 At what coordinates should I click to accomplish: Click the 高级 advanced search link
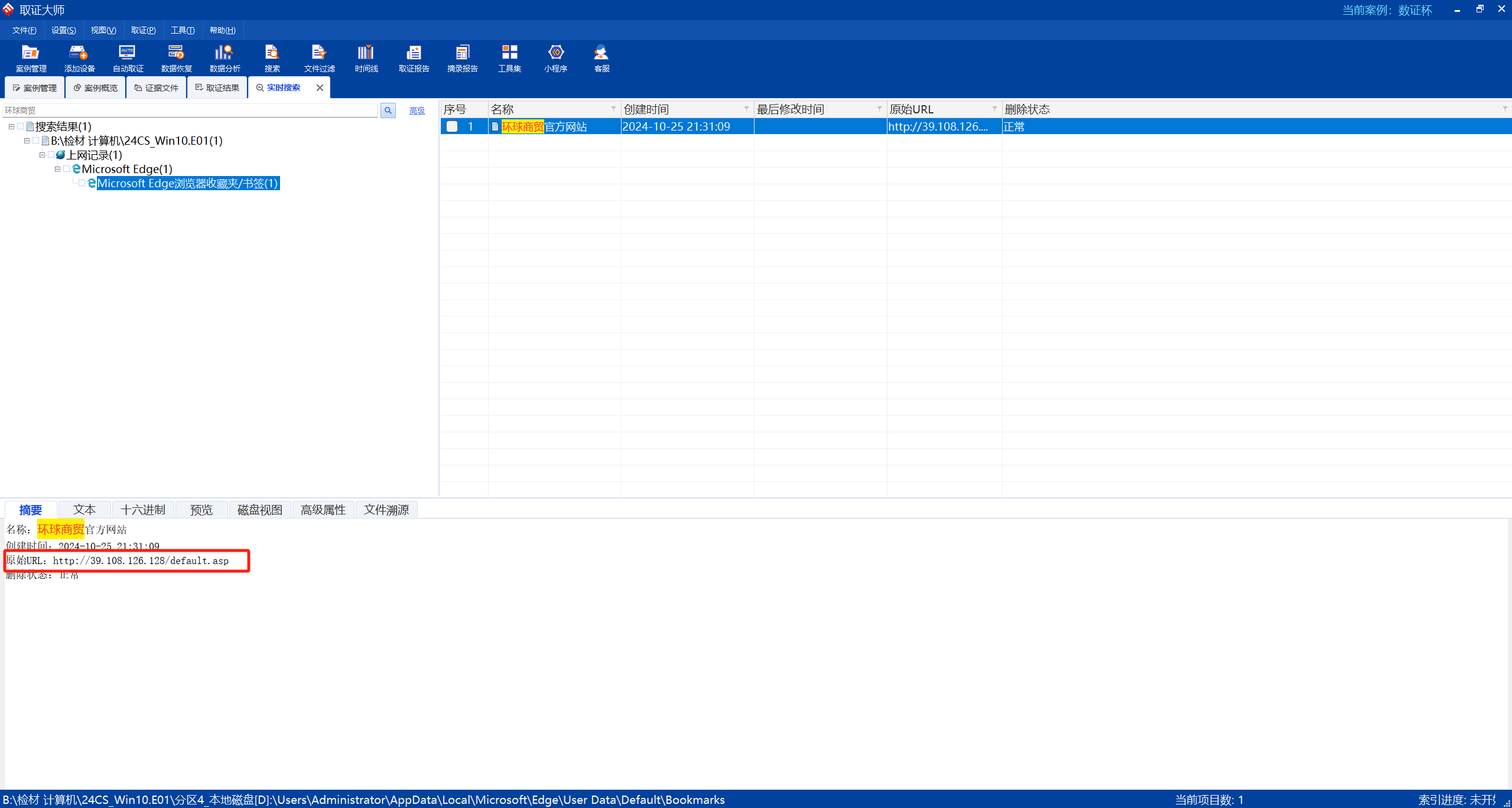[417, 110]
